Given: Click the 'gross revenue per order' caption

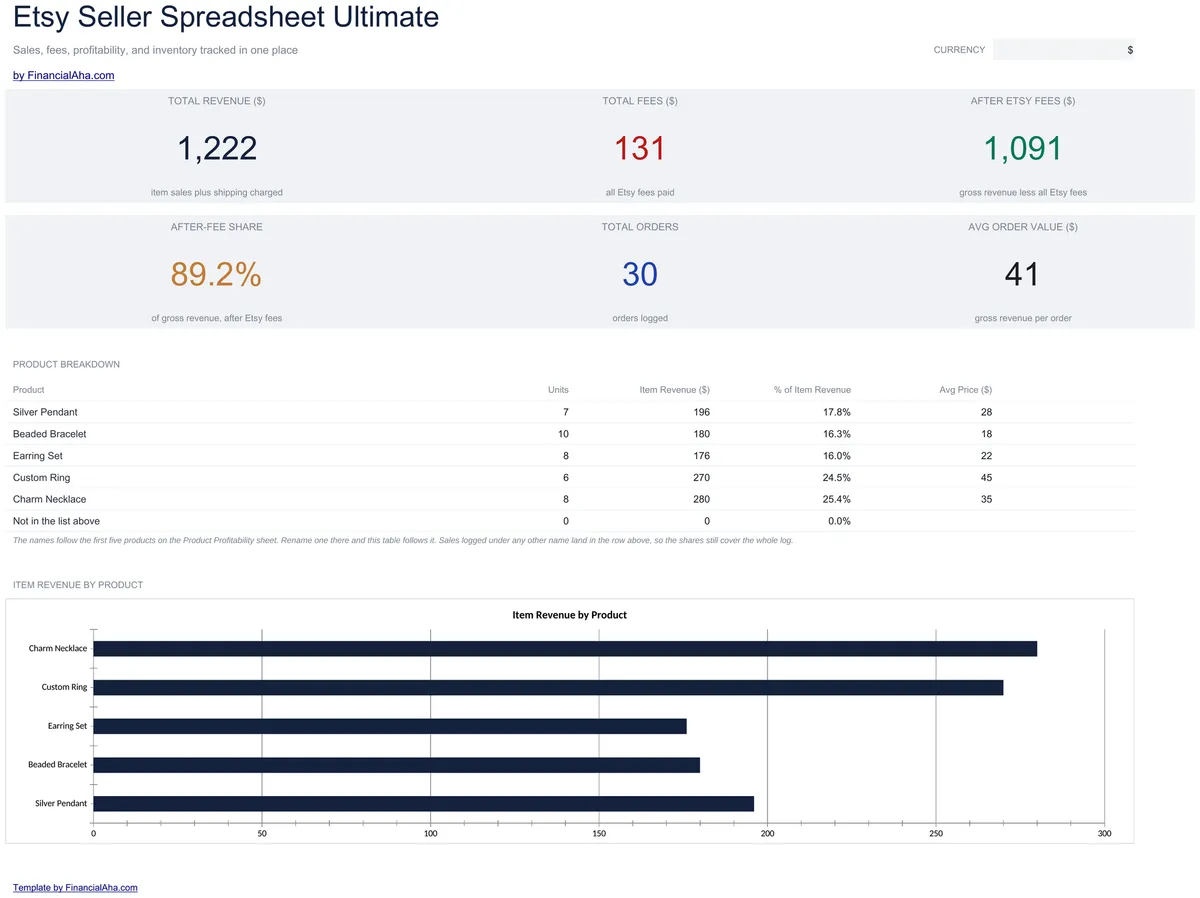Looking at the screenshot, I should click(1022, 318).
